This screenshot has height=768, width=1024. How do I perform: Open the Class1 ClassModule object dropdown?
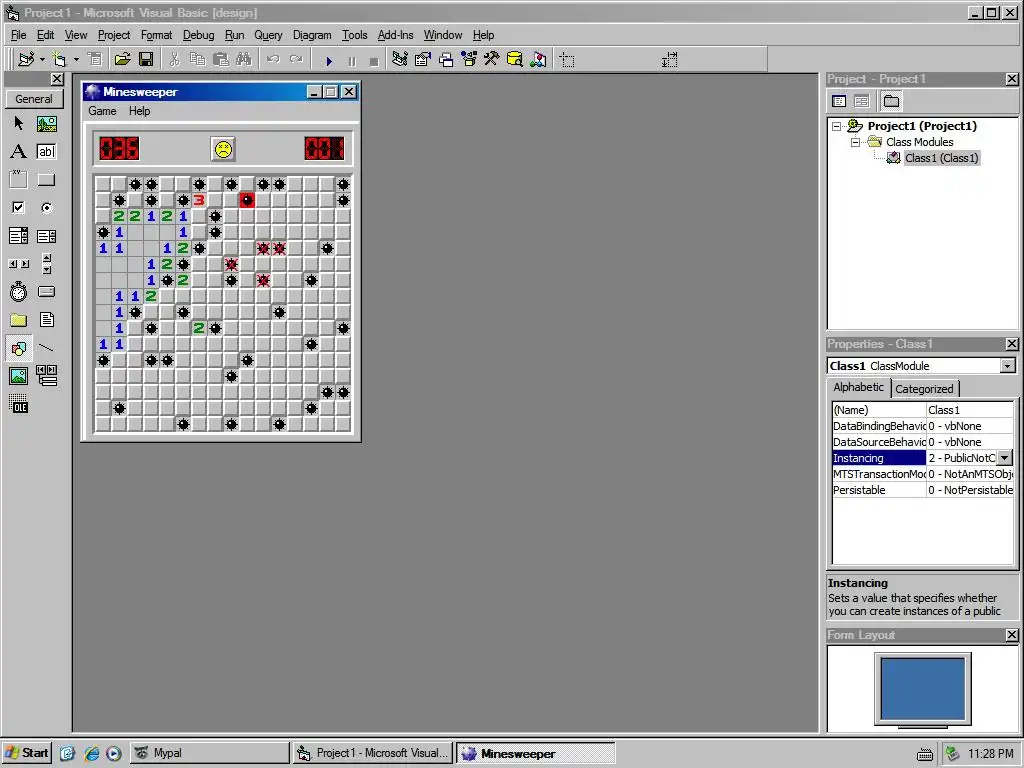[x=1008, y=366]
